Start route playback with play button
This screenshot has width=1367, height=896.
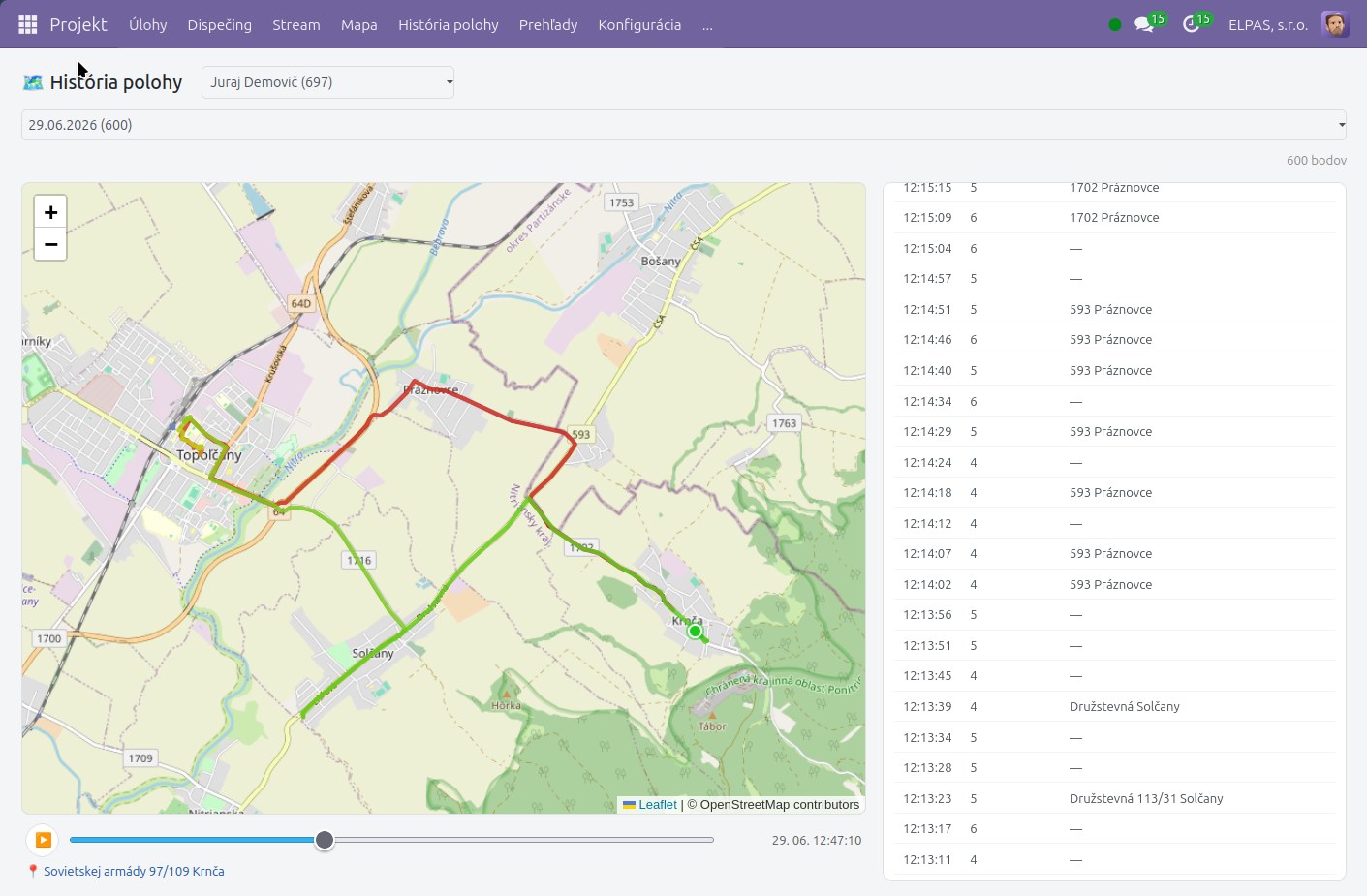(43, 840)
